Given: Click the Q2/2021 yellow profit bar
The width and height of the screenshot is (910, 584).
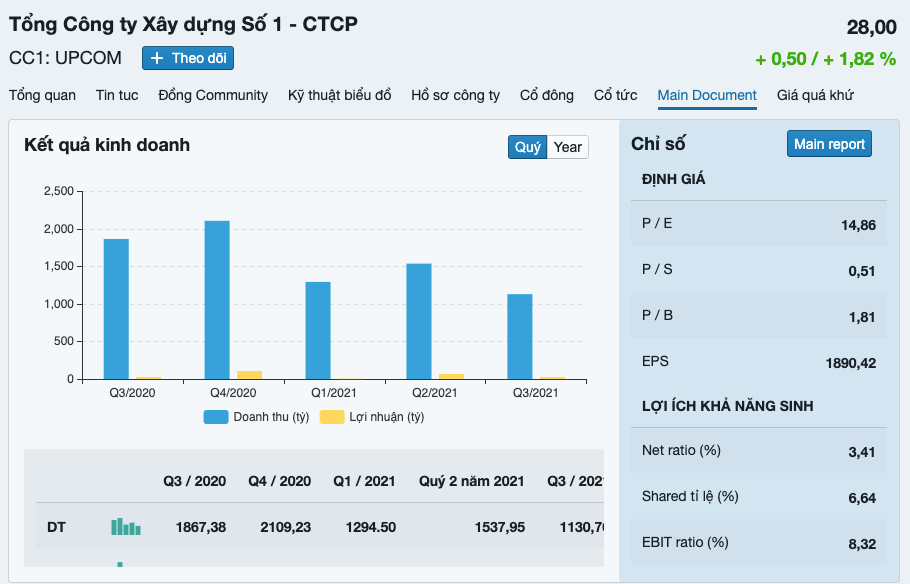Looking at the screenshot, I should point(452,377).
